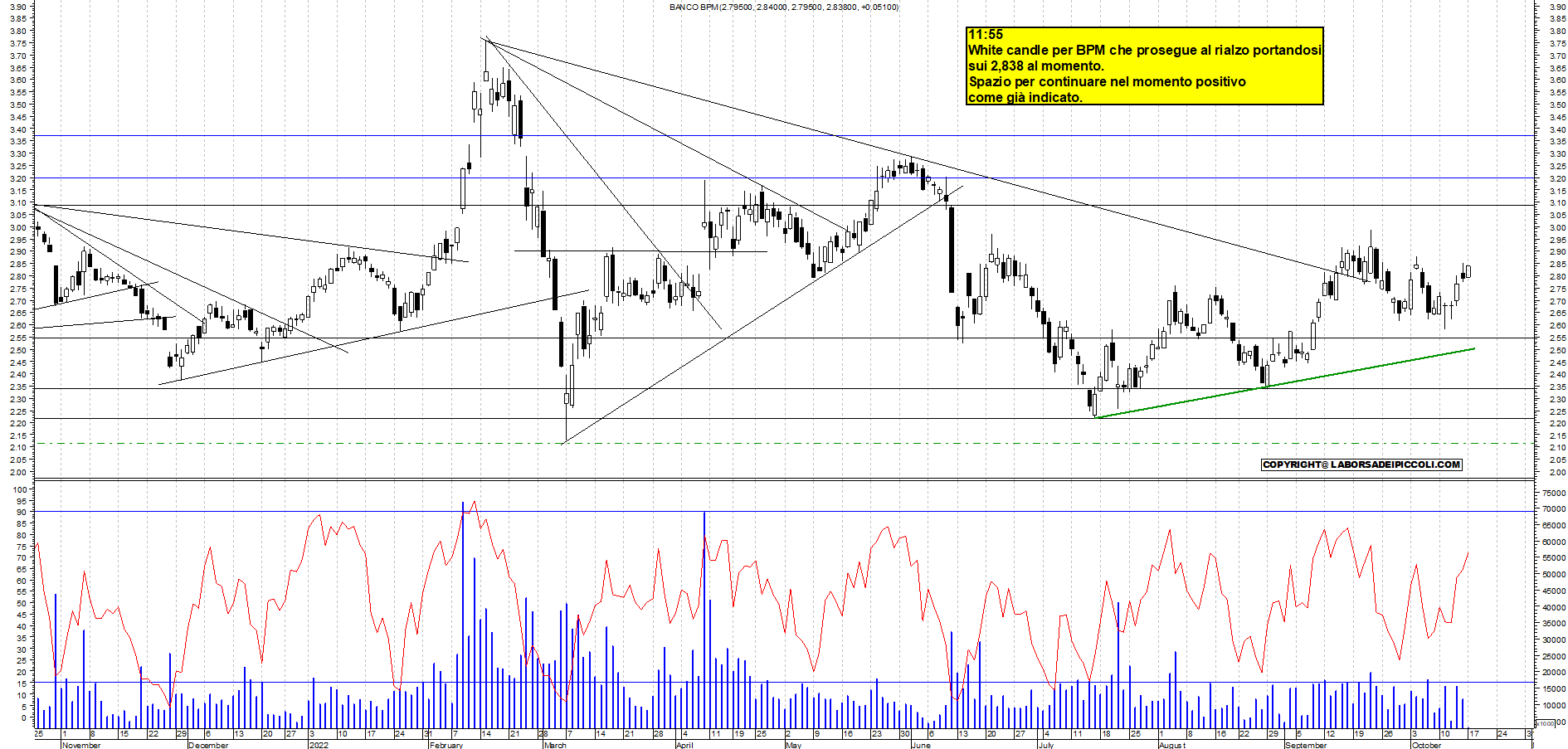Click the '2022' year label
Image resolution: width=1568 pixels, height=749 pixels.
point(319,745)
